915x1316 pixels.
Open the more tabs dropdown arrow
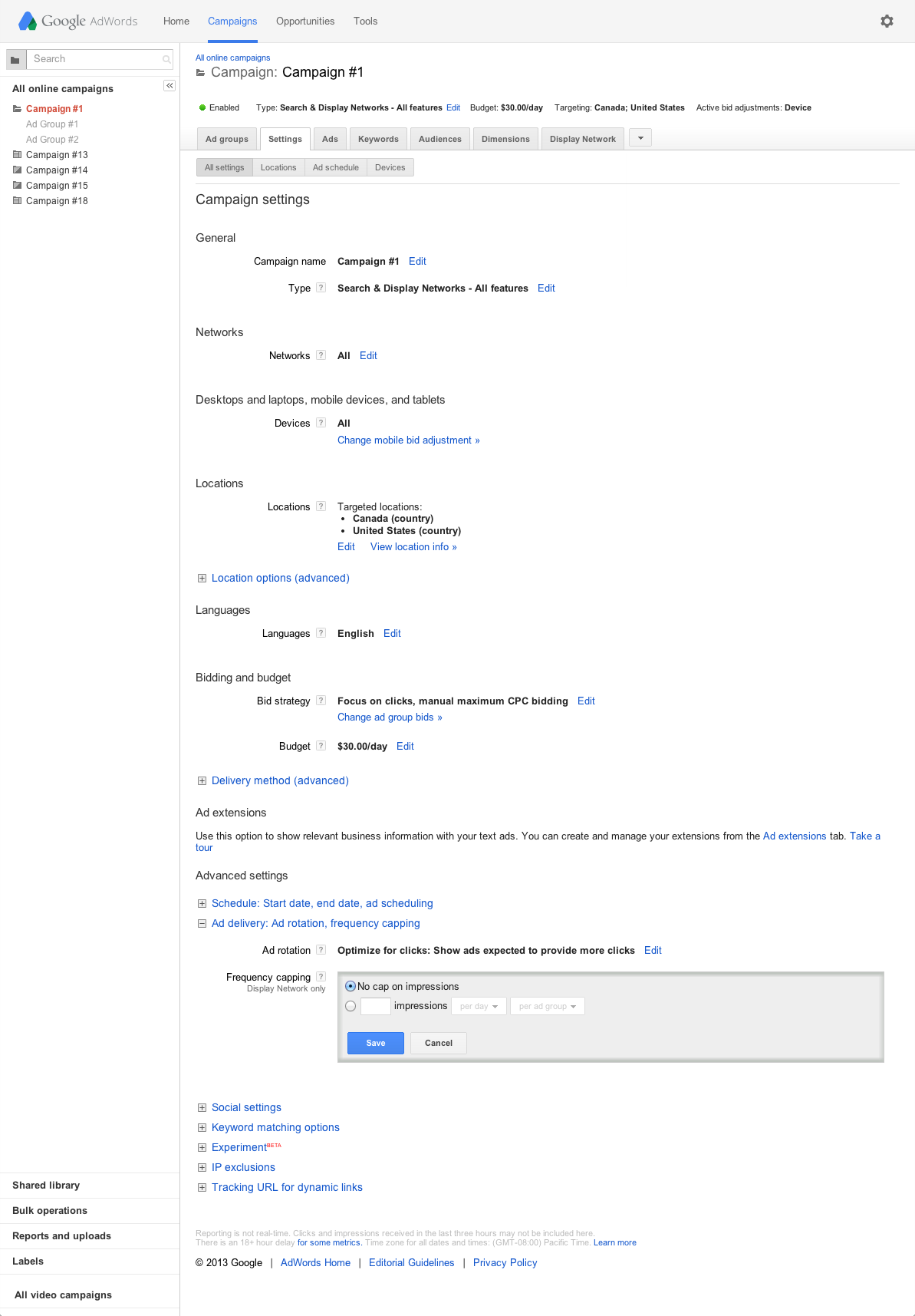click(x=640, y=138)
